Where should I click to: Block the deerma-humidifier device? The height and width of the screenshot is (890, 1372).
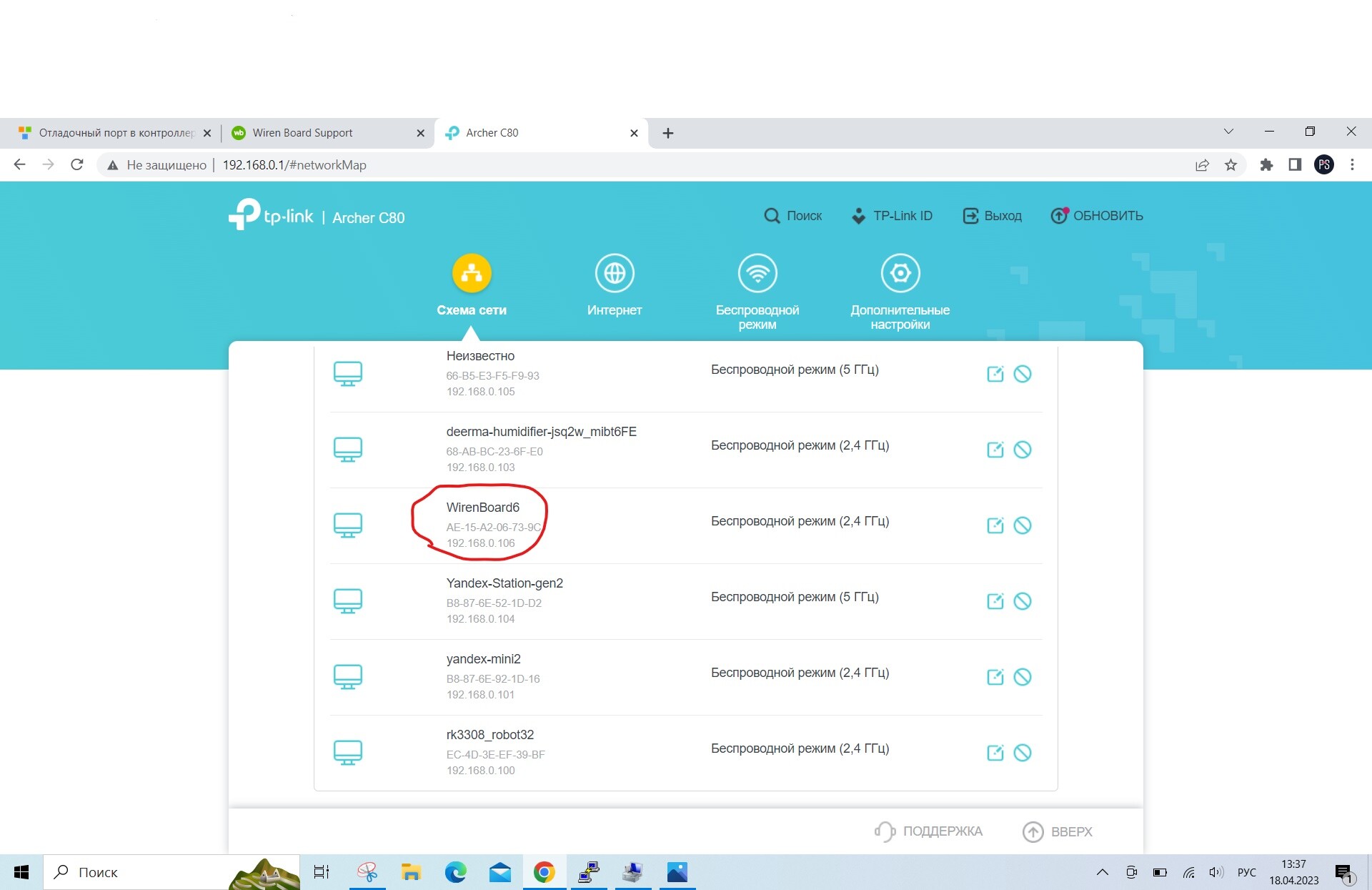pyautogui.click(x=1023, y=450)
